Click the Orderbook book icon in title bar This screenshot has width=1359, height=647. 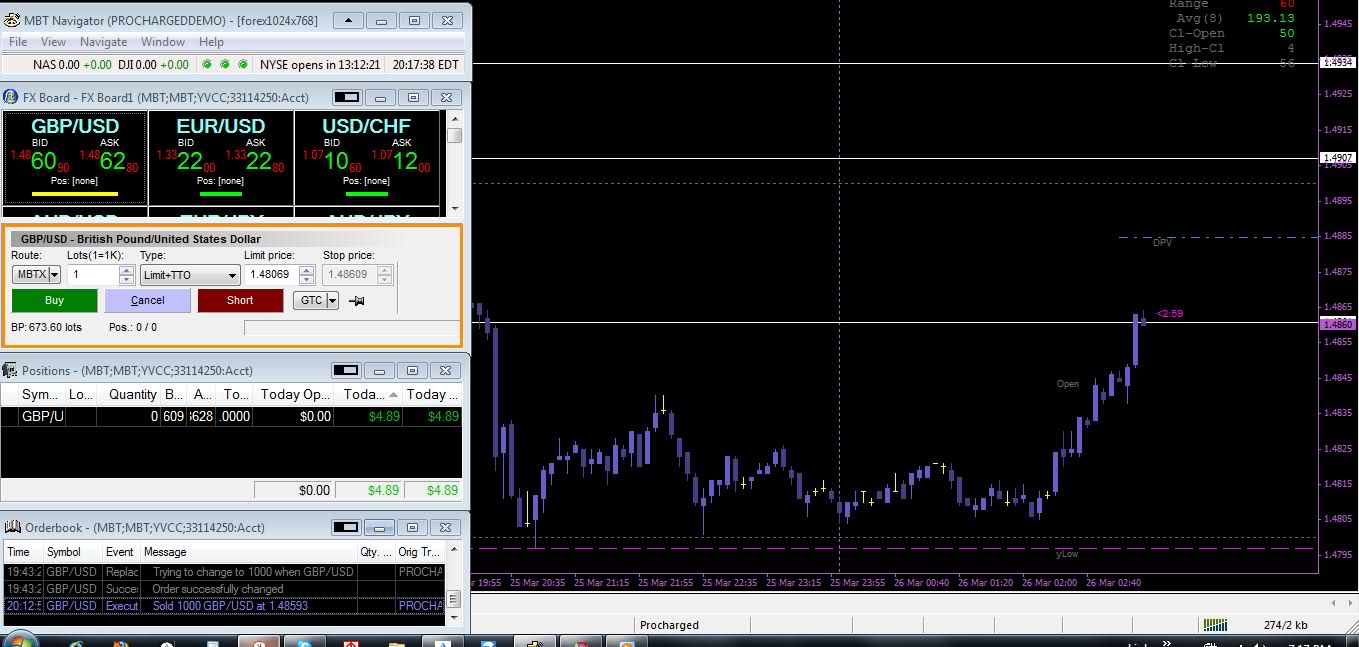[x=11, y=527]
